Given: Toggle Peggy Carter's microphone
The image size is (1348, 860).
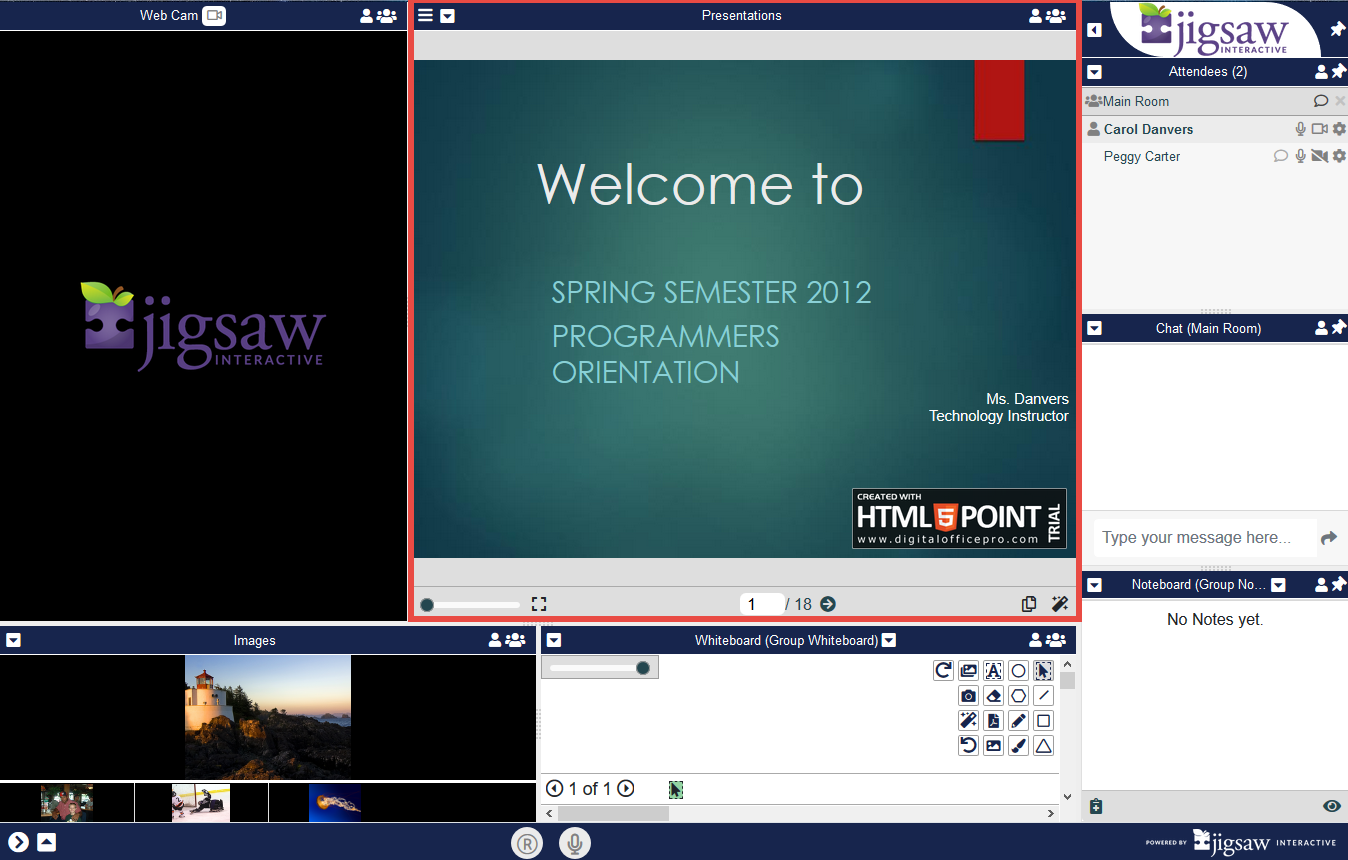Looking at the screenshot, I should coord(1300,156).
